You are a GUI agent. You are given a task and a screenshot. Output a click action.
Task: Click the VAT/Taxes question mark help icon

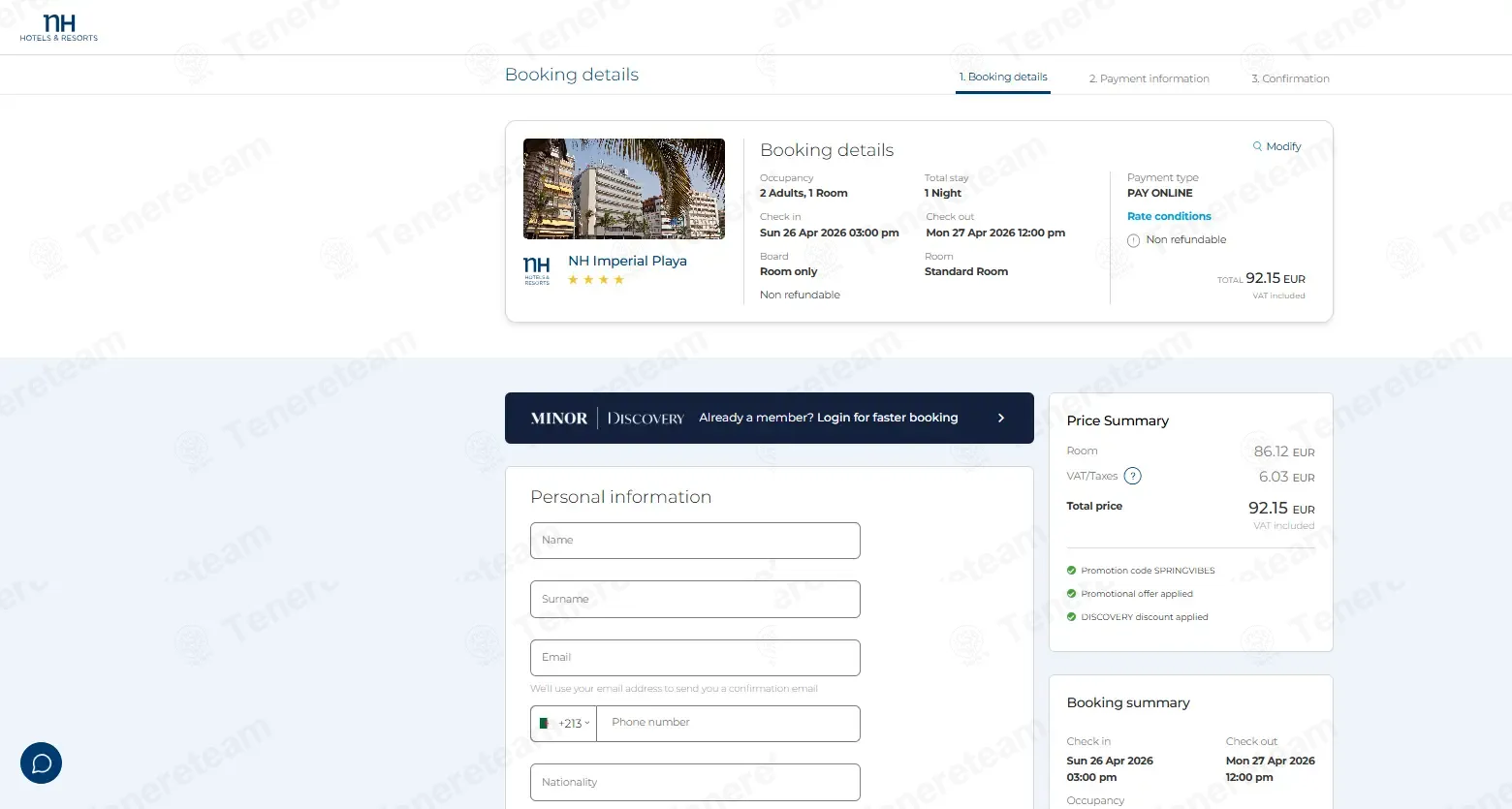(x=1132, y=476)
